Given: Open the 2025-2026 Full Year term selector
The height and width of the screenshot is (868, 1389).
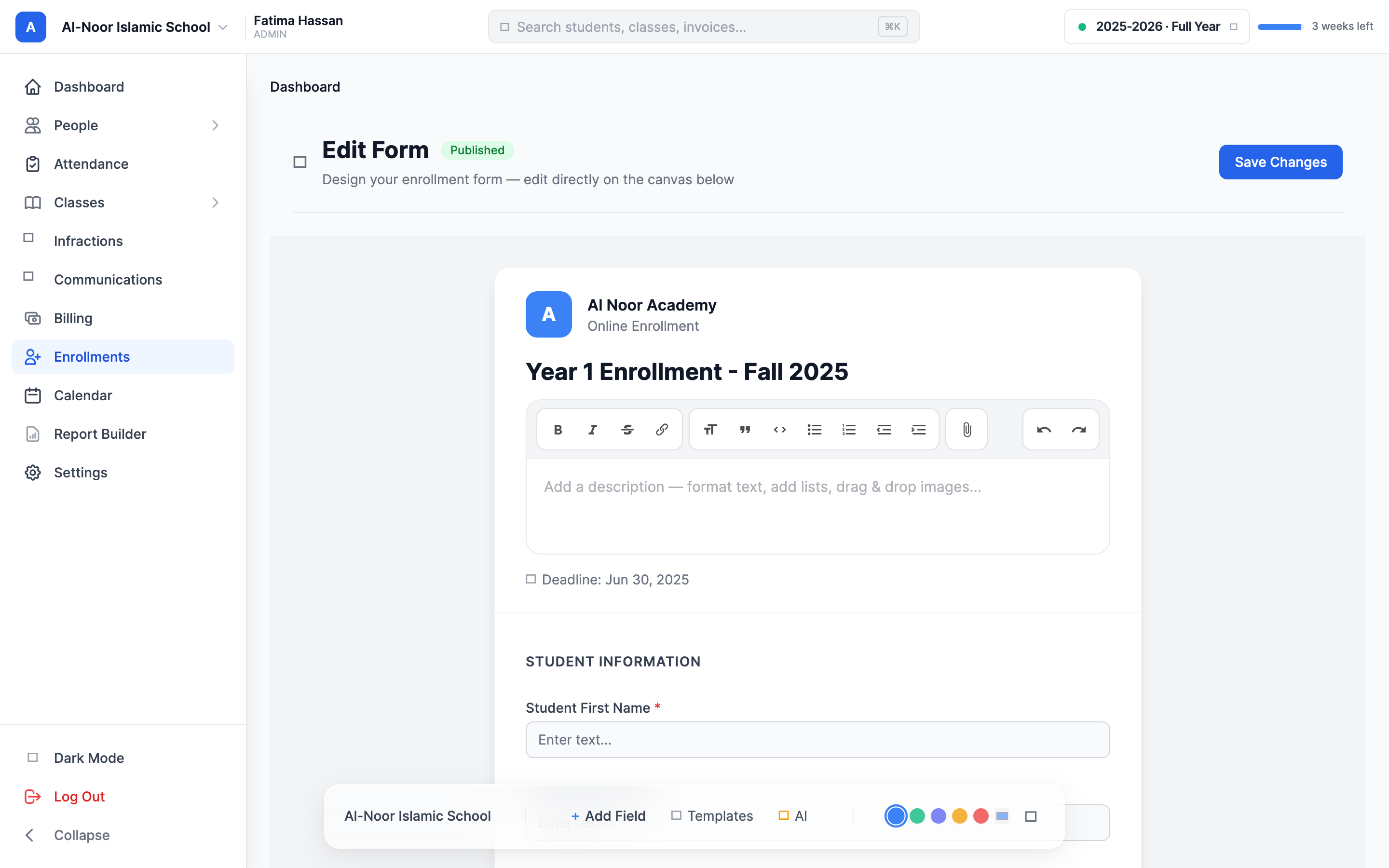Looking at the screenshot, I should pos(1157,27).
